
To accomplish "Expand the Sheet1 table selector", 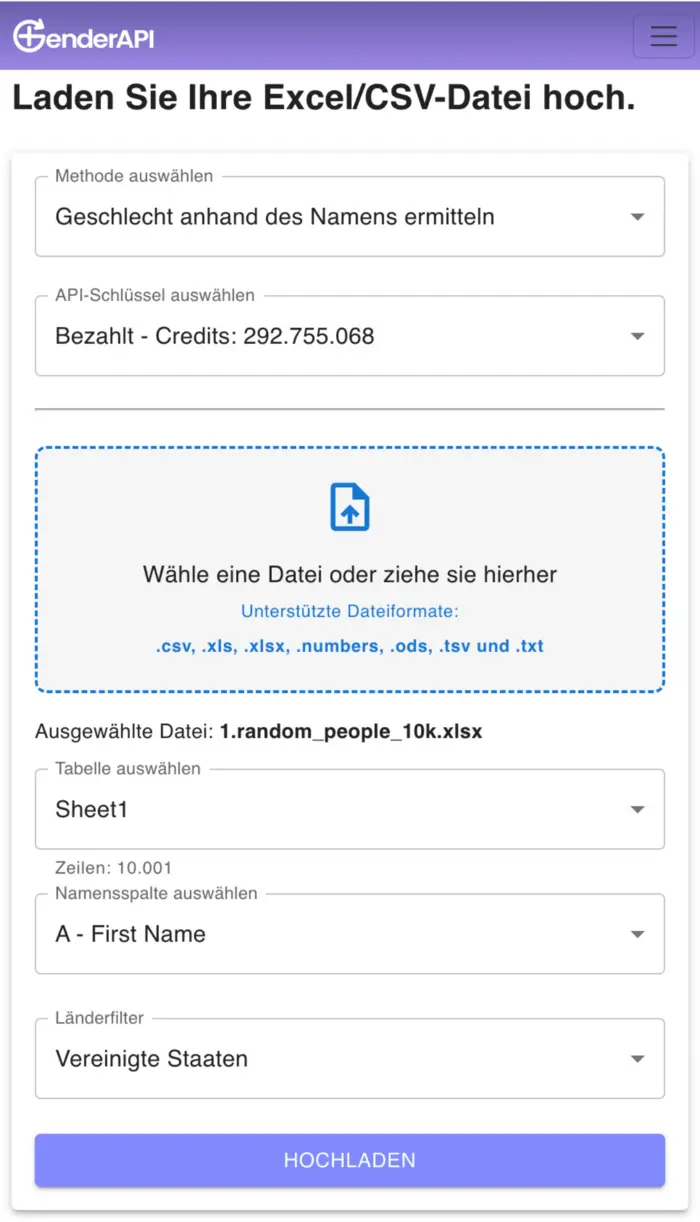I will click(92, 810).
